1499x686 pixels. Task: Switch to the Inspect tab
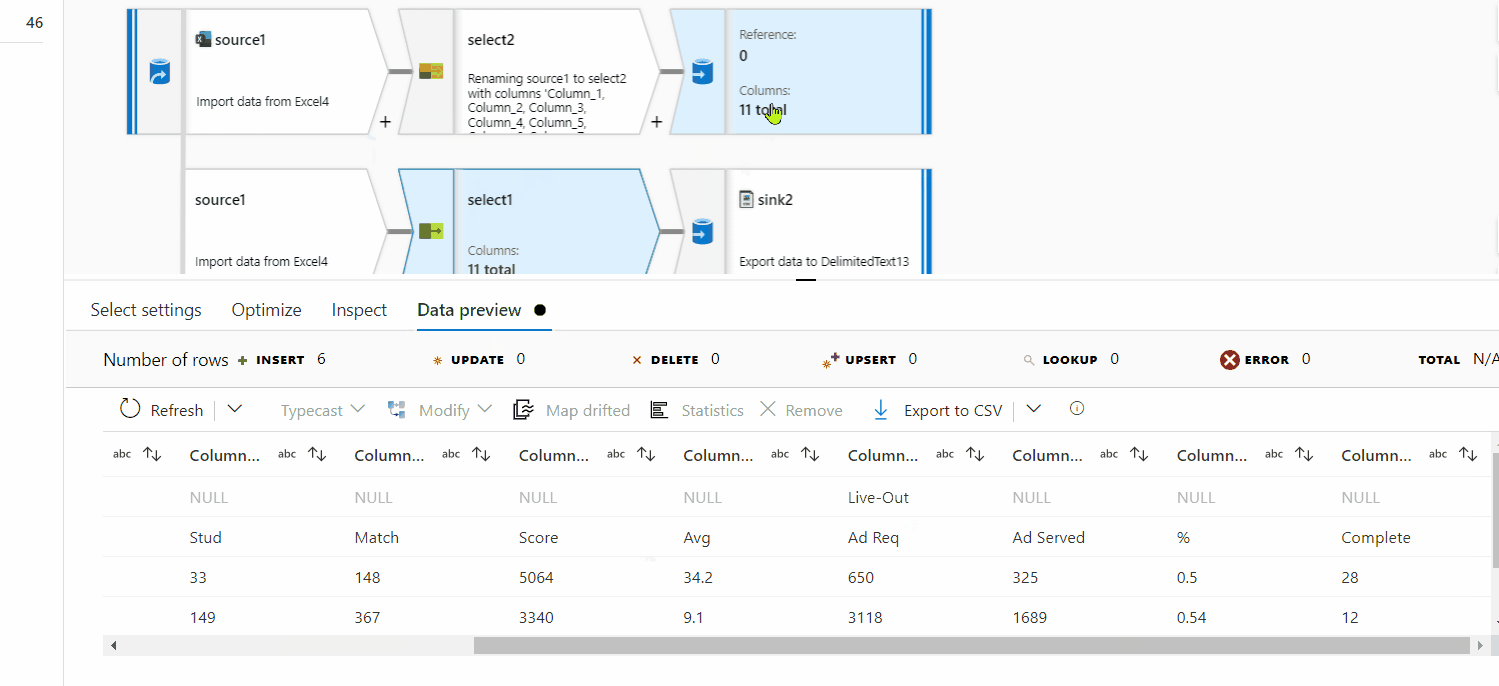tap(358, 310)
